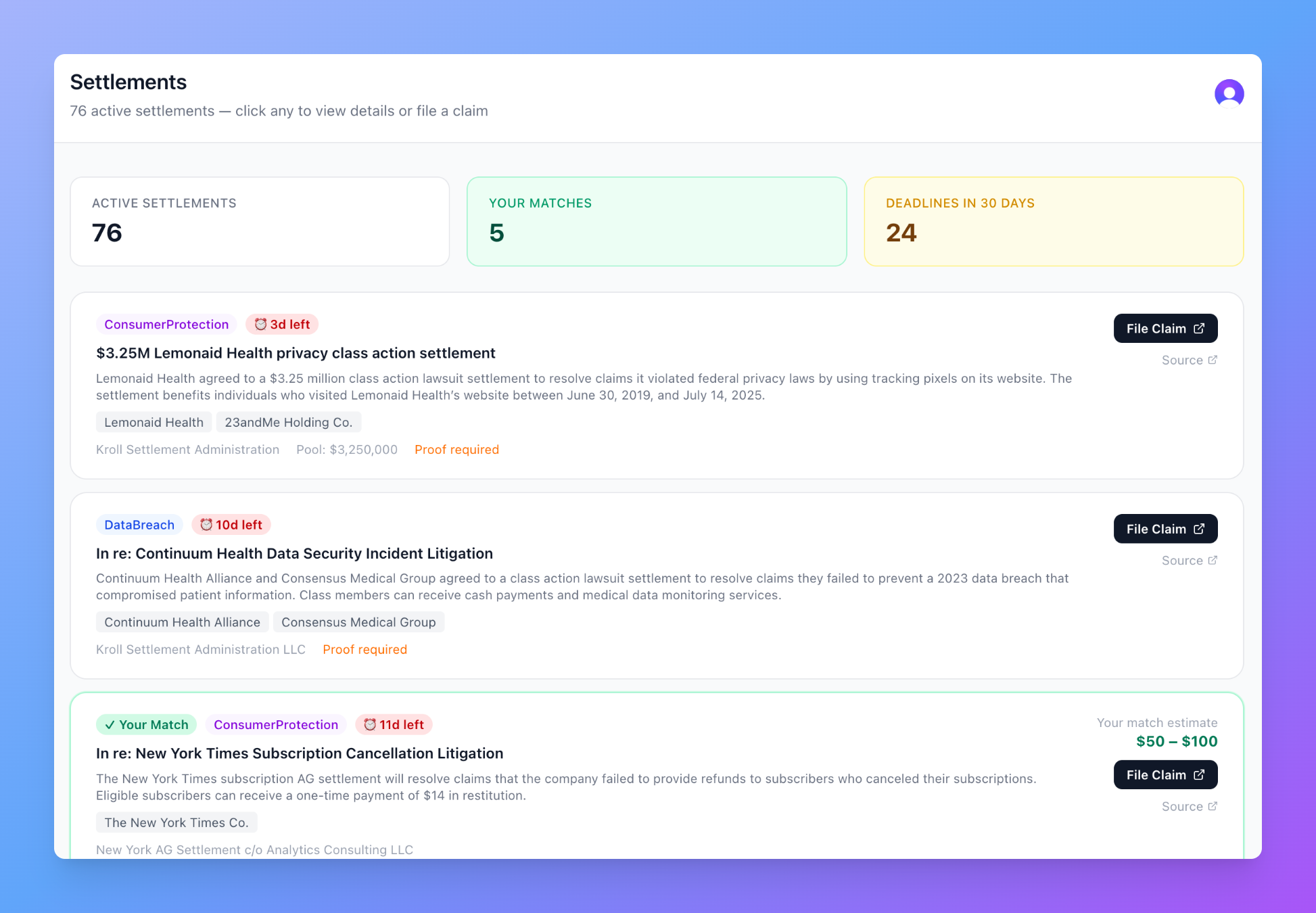The image size is (1316, 913).
Task: Click the checkmark icon in the Your Match badge
Action: (x=110, y=724)
